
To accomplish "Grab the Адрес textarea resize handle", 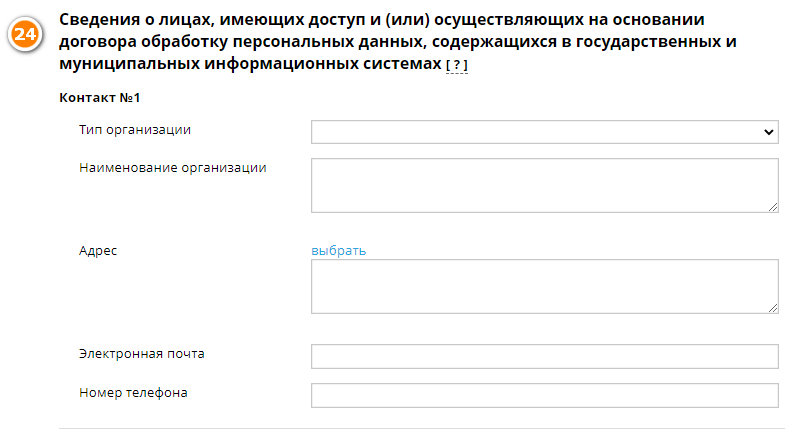I will (773, 308).
